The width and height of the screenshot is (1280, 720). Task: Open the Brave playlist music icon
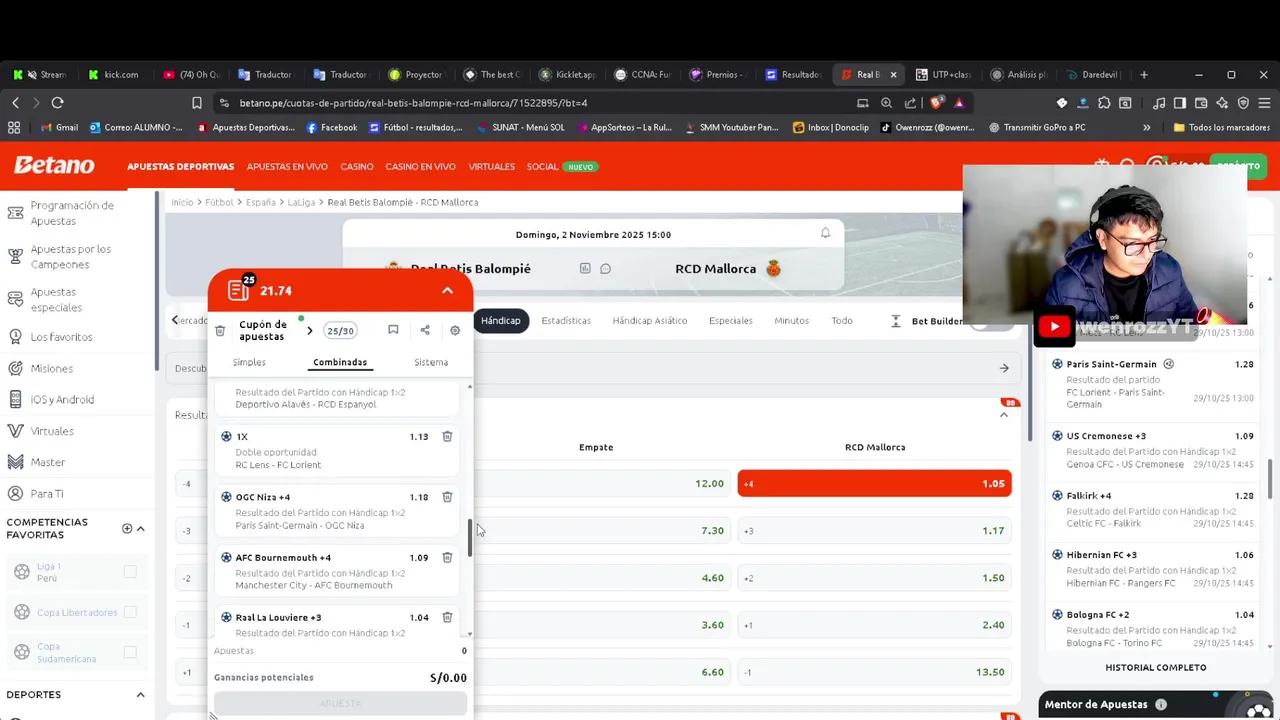coord(1159,102)
